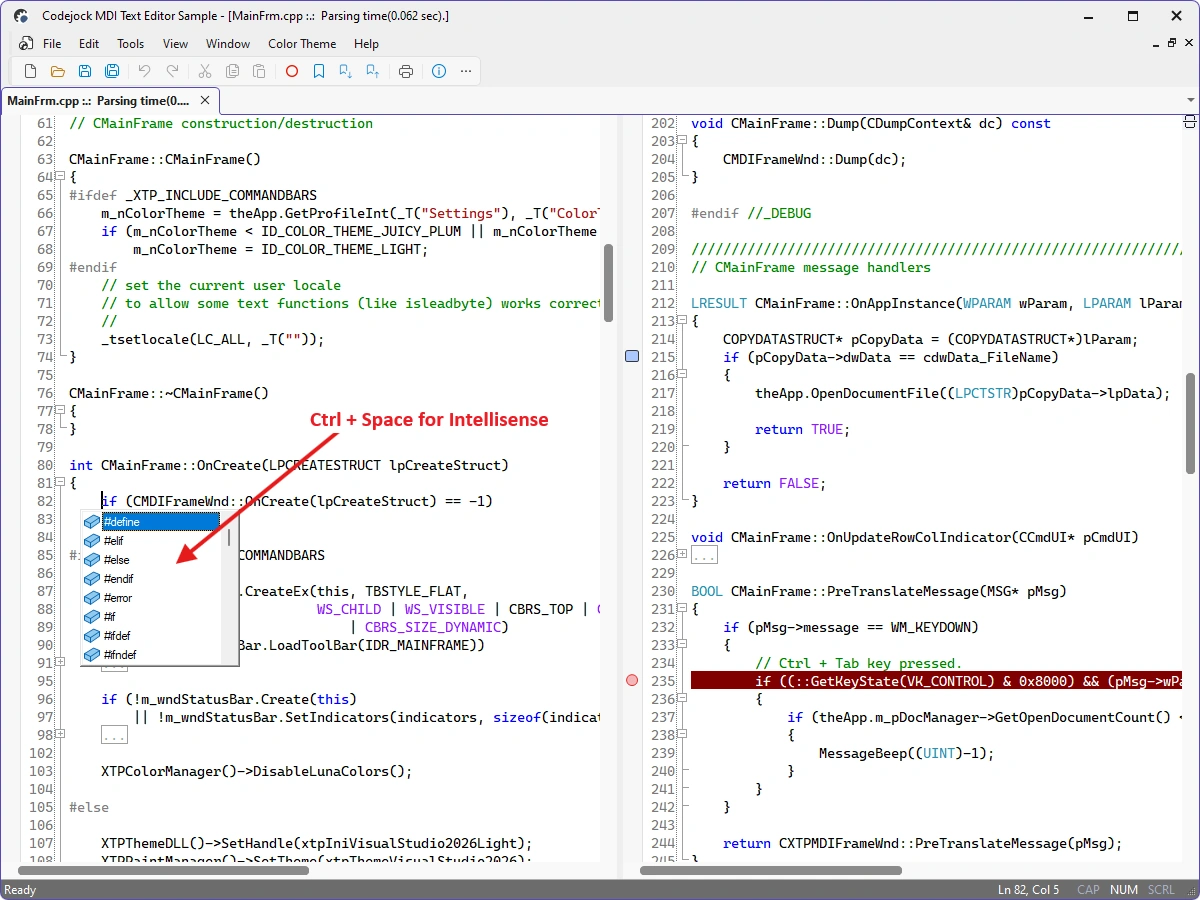Open the Tools menu
The width and height of the screenshot is (1200, 900).
tap(130, 43)
